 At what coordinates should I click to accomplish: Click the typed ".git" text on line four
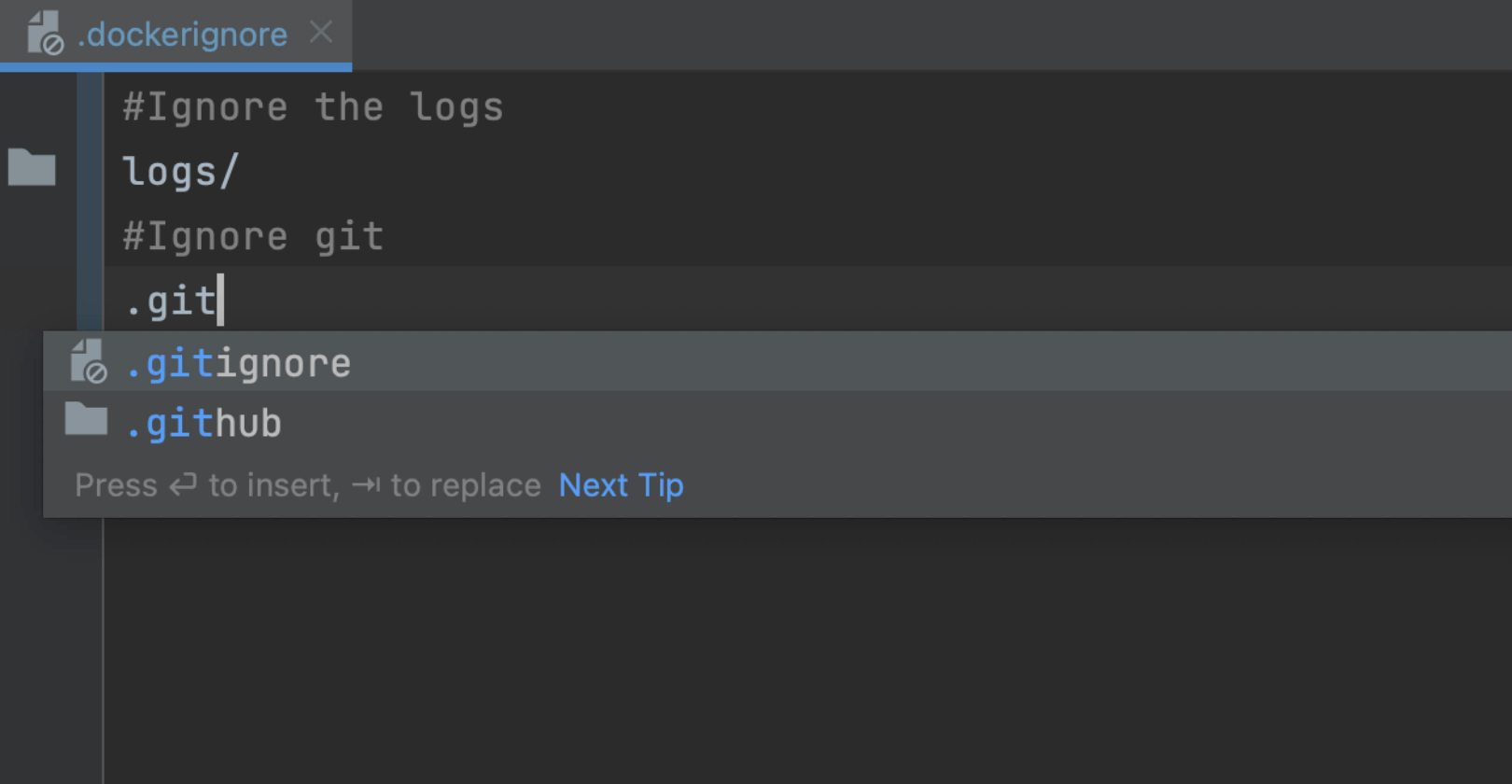pyautogui.click(x=171, y=301)
